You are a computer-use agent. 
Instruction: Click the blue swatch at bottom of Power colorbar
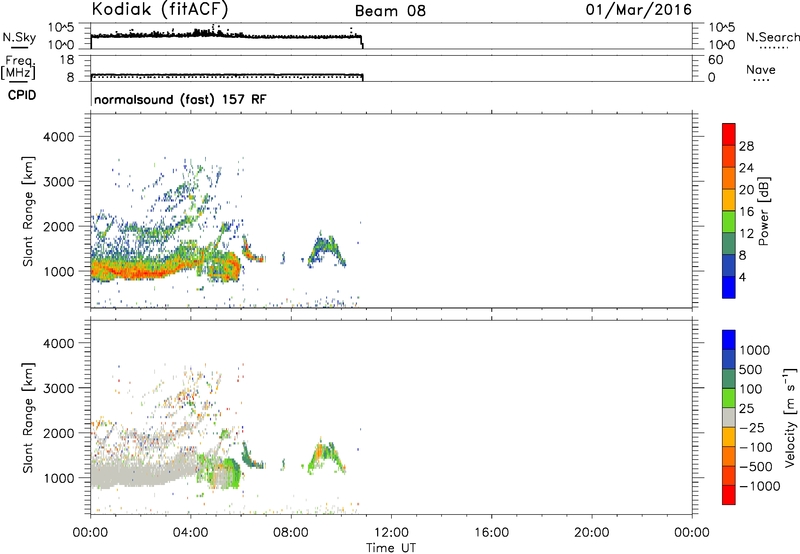729,287
